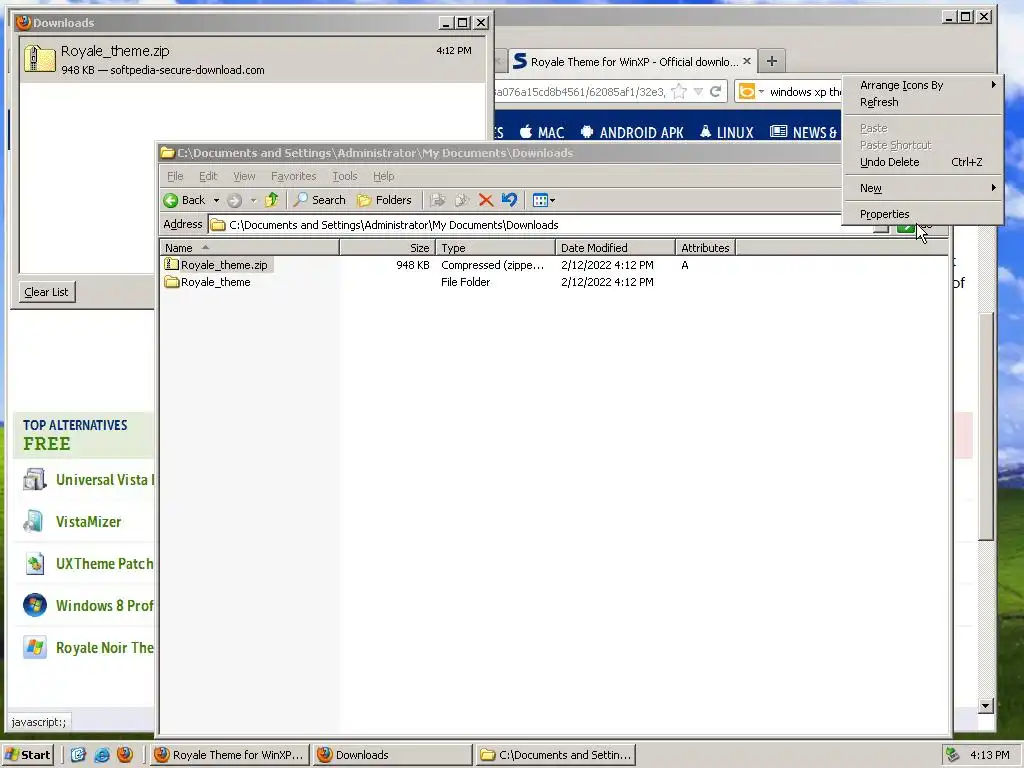
Task: Open the UXTheme Patch link
Action: 104,564
